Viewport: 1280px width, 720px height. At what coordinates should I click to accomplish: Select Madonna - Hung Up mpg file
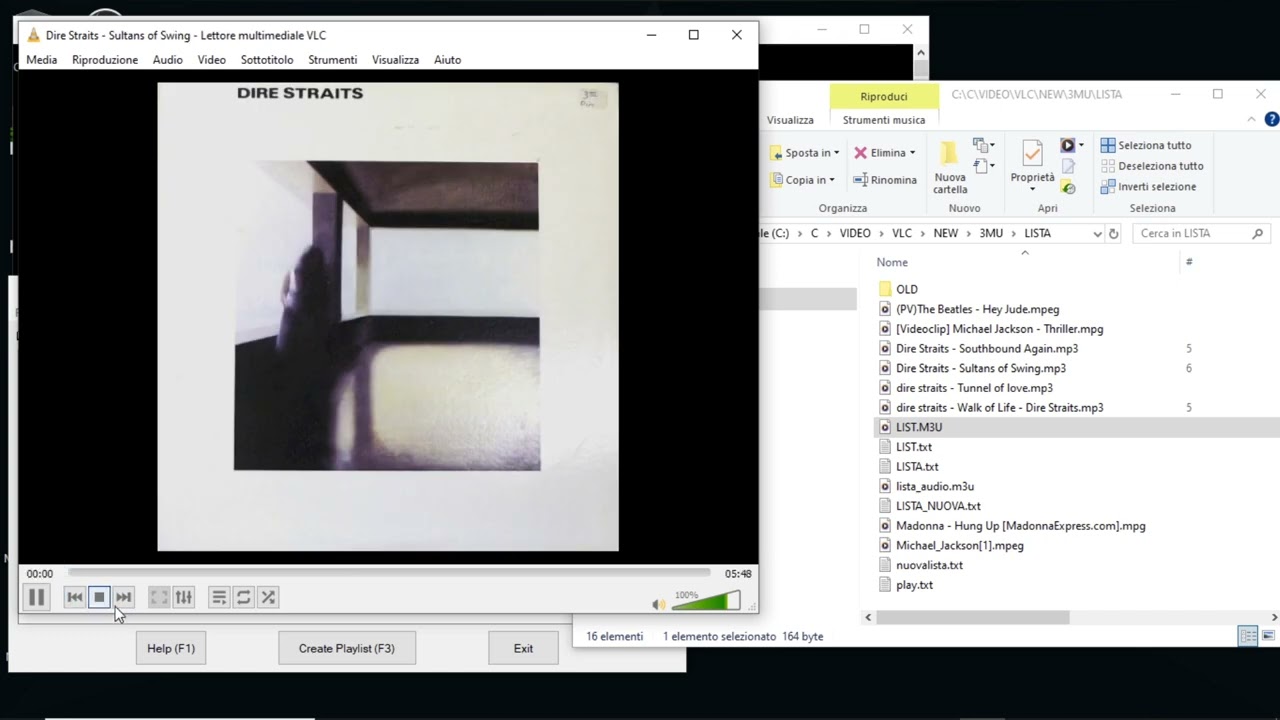[1020, 526]
